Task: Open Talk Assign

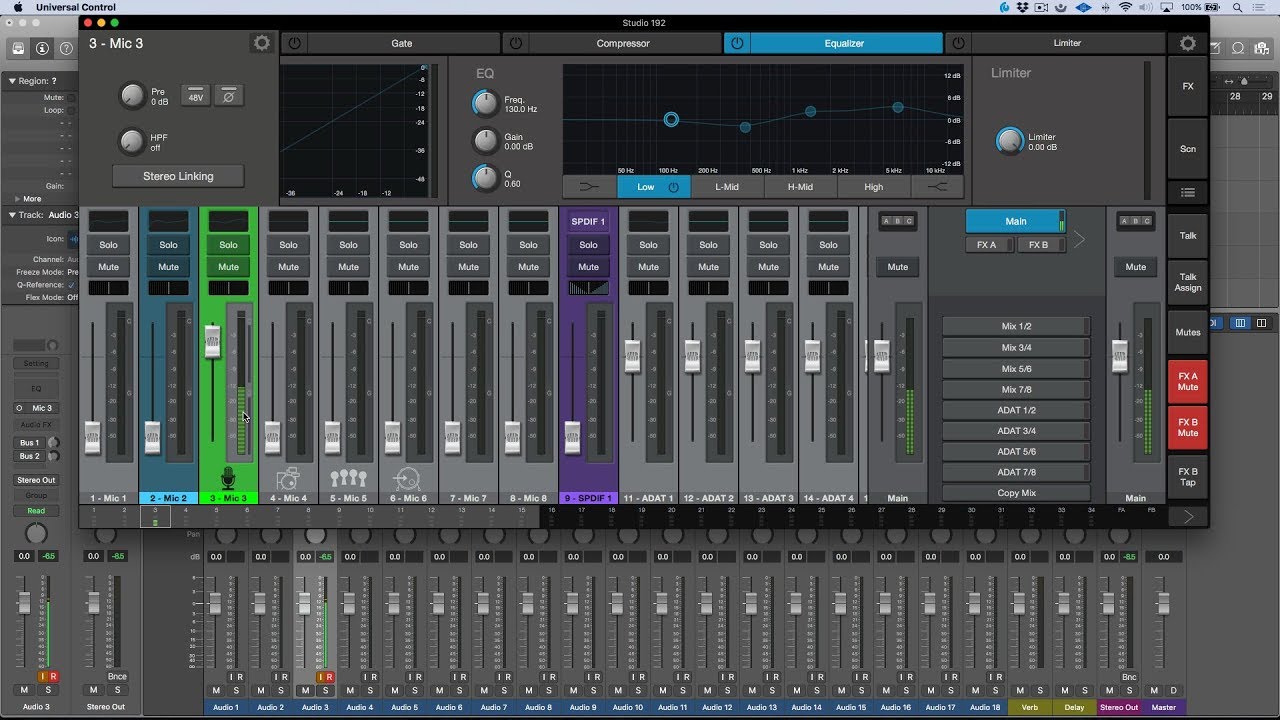Action: tap(1188, 282)
